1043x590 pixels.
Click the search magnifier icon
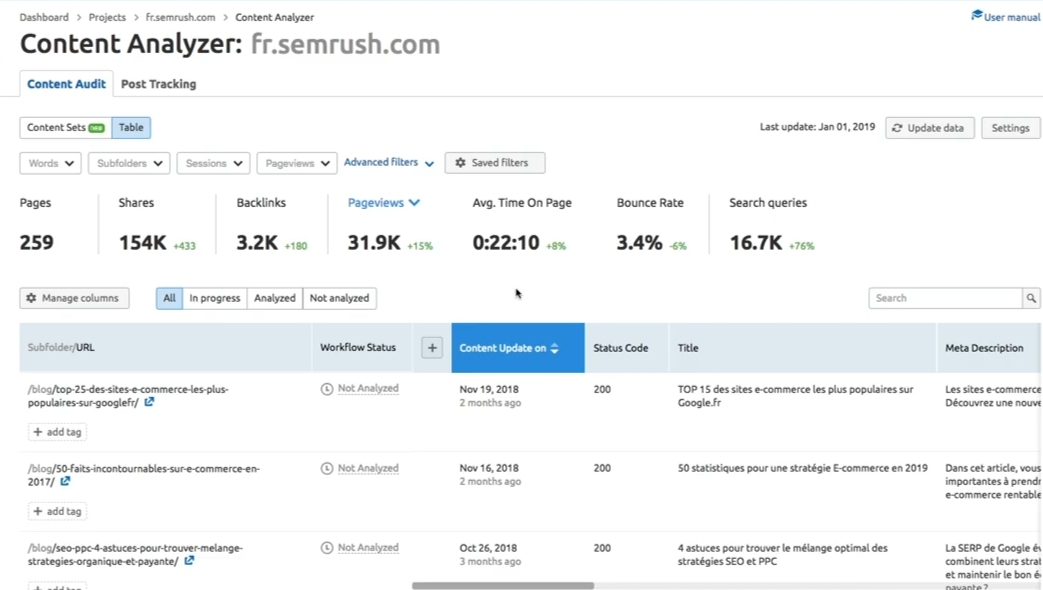coord(1031,298)
